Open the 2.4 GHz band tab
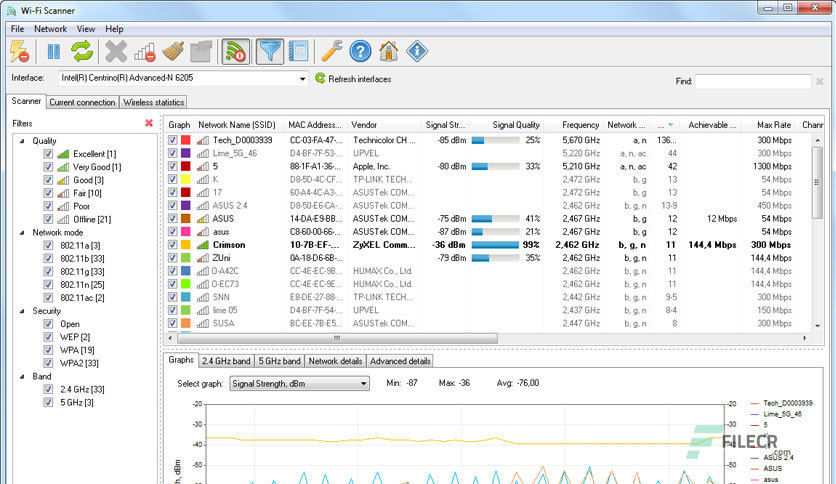 coord(226,361)
